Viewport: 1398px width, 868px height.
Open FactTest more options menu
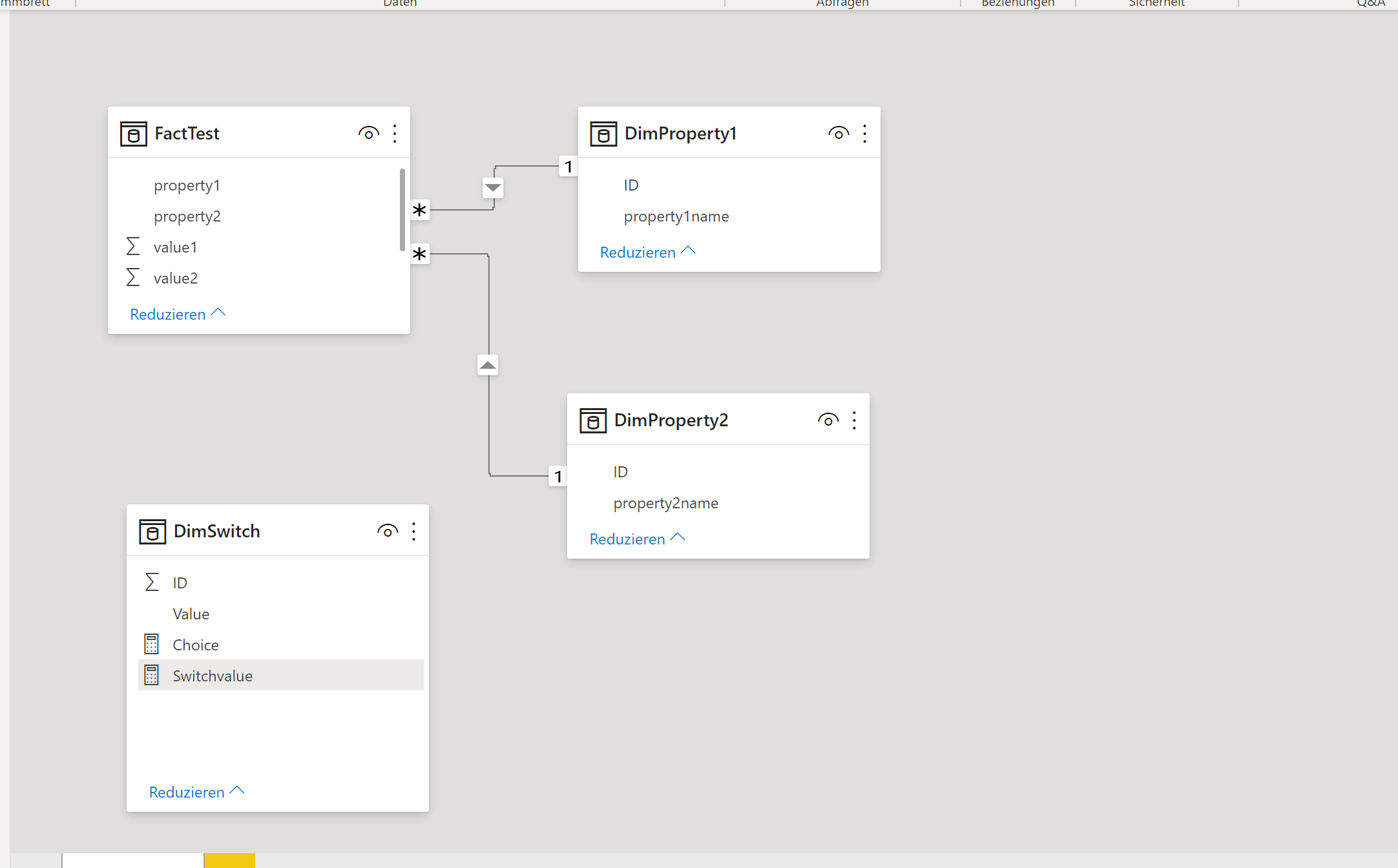click(395, 134)
